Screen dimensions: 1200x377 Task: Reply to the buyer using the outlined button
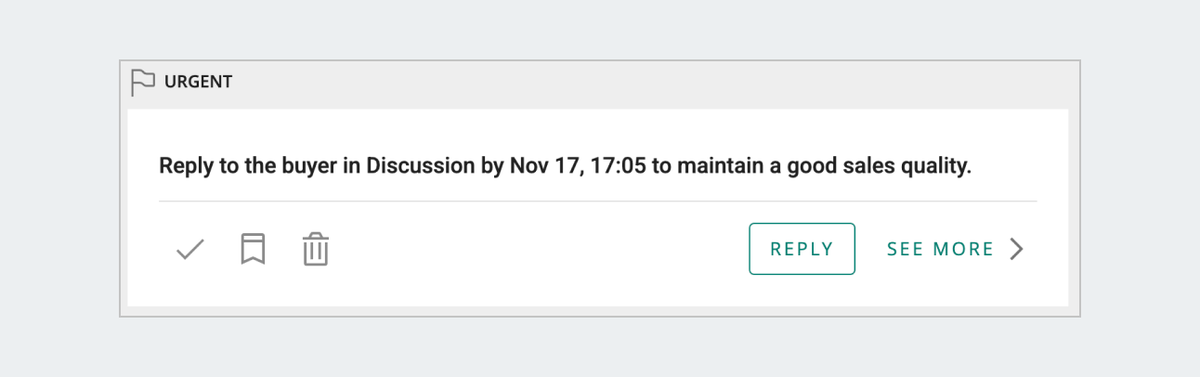pyautogui.click(x=802, y=249)
